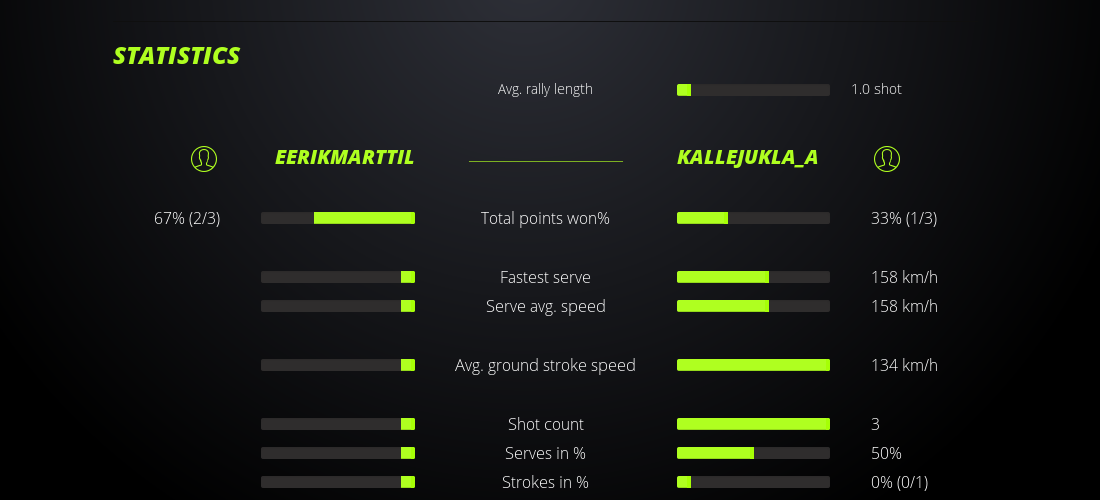Click the STATISTICS heading
The width and height of the screenshot is (1100, 500).
(177, 56)
